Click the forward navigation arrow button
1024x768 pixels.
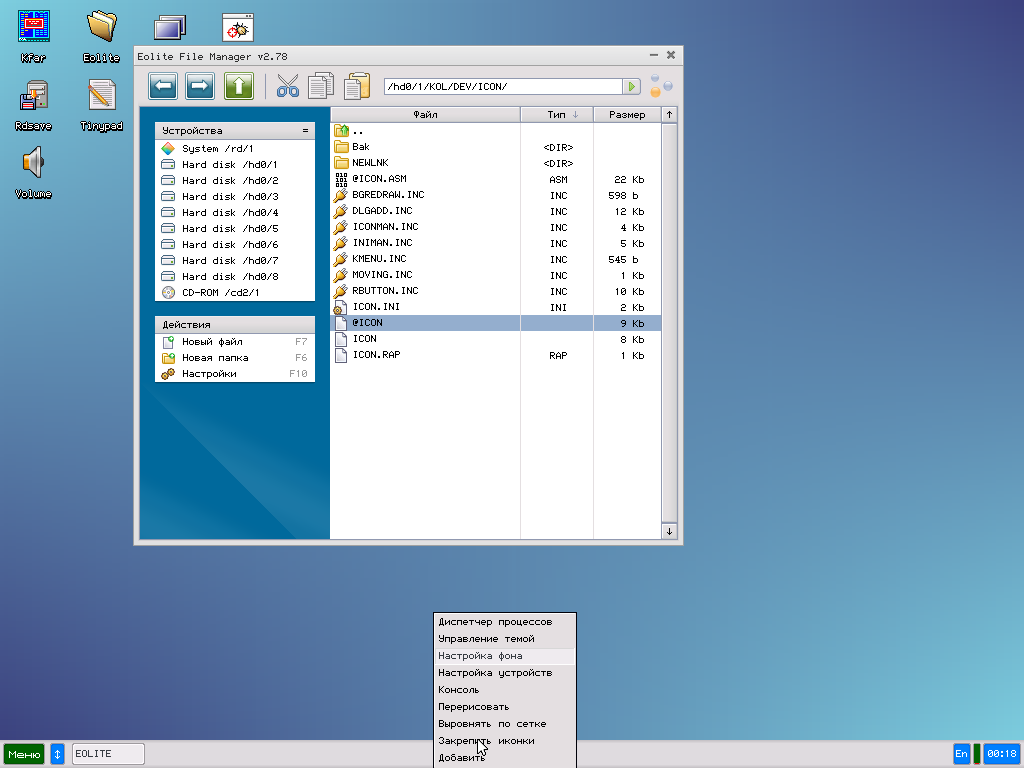tap(200, 87)
